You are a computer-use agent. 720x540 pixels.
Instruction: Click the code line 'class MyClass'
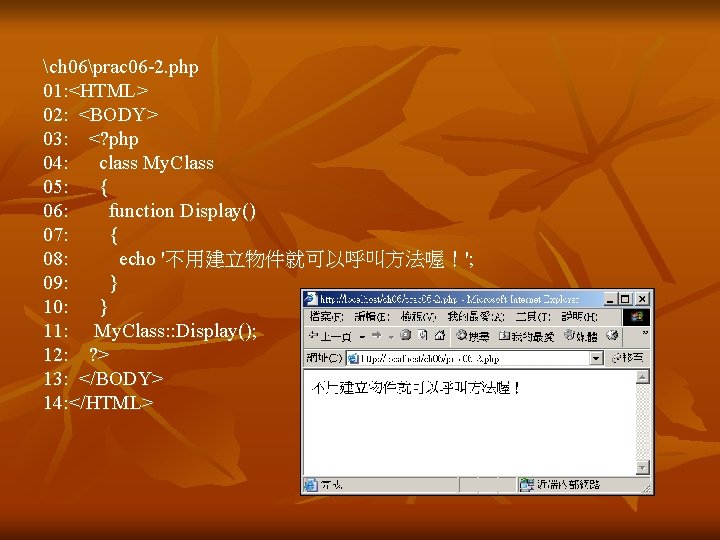156,163
